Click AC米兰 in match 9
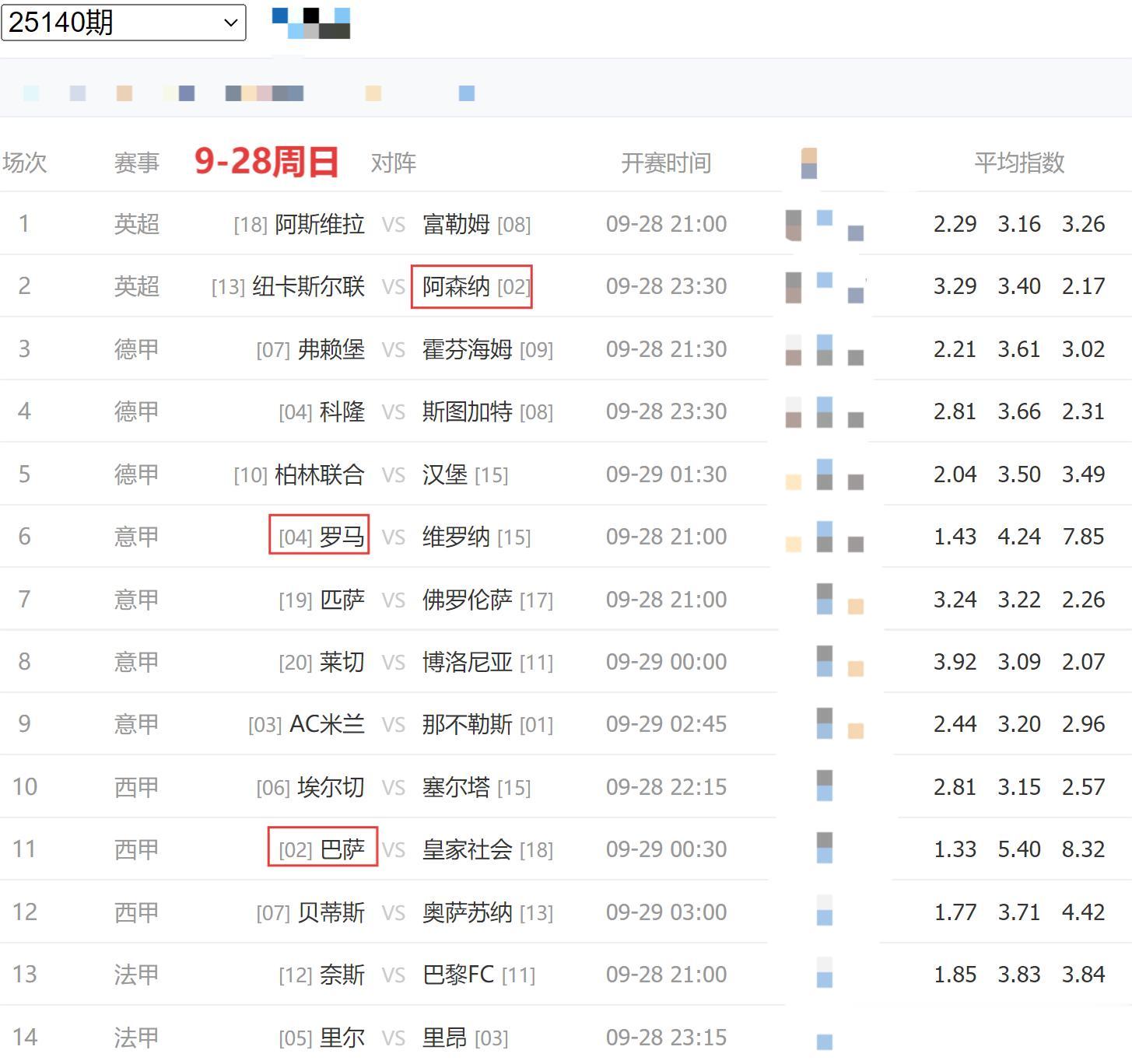 327,724
